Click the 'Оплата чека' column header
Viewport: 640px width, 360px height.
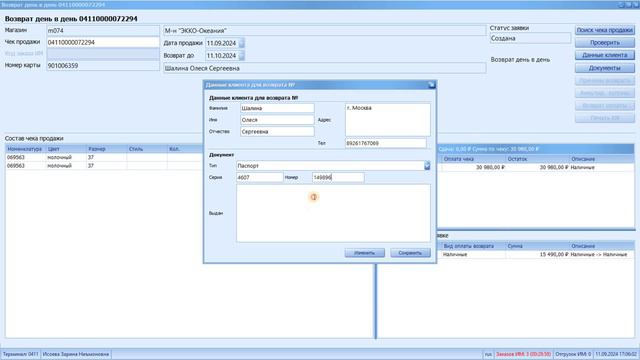coord(473,159)
